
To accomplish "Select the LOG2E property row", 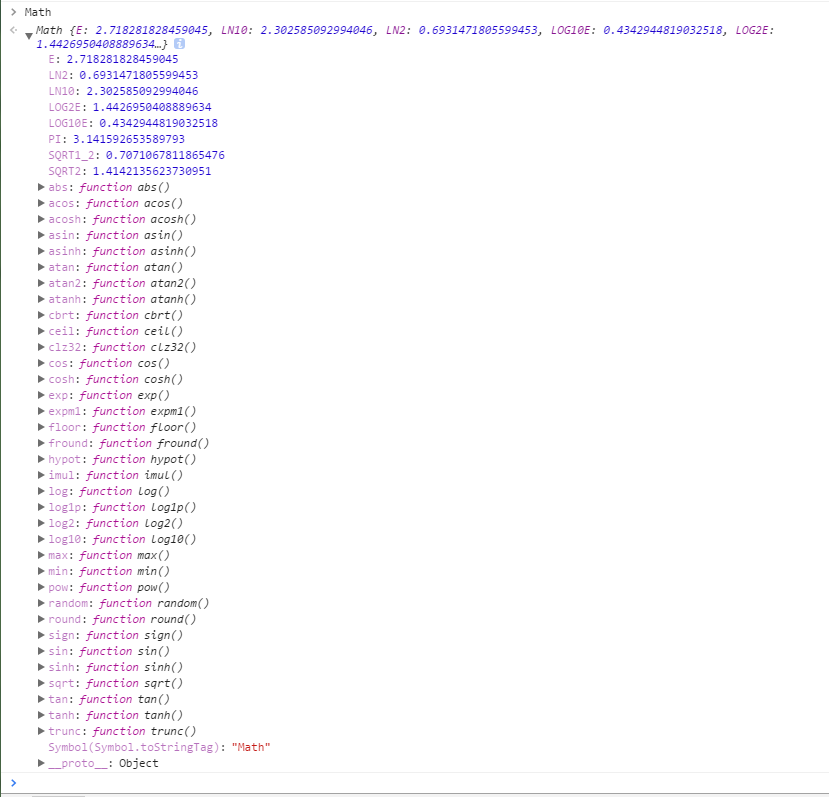I will pos(130,107).
